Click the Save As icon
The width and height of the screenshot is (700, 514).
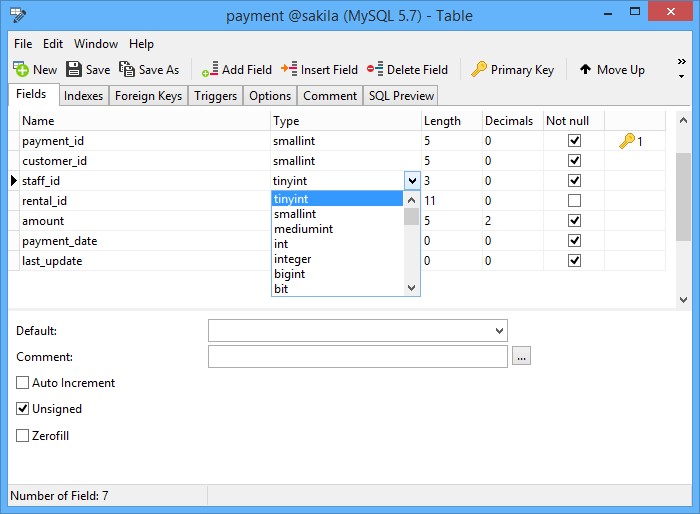127,69
